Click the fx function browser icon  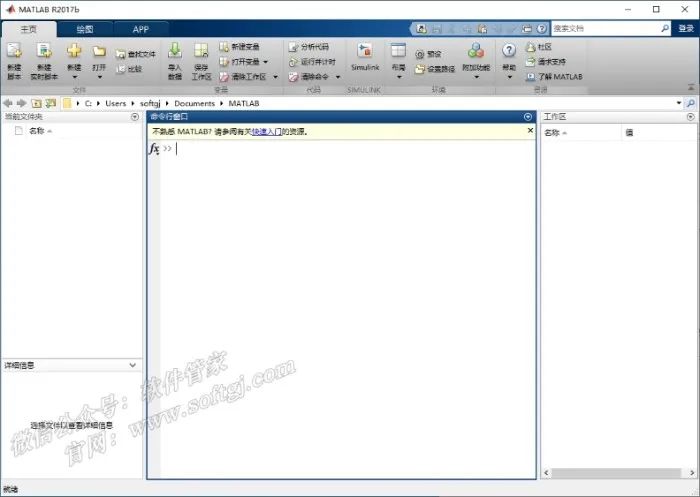coord(154,148)
